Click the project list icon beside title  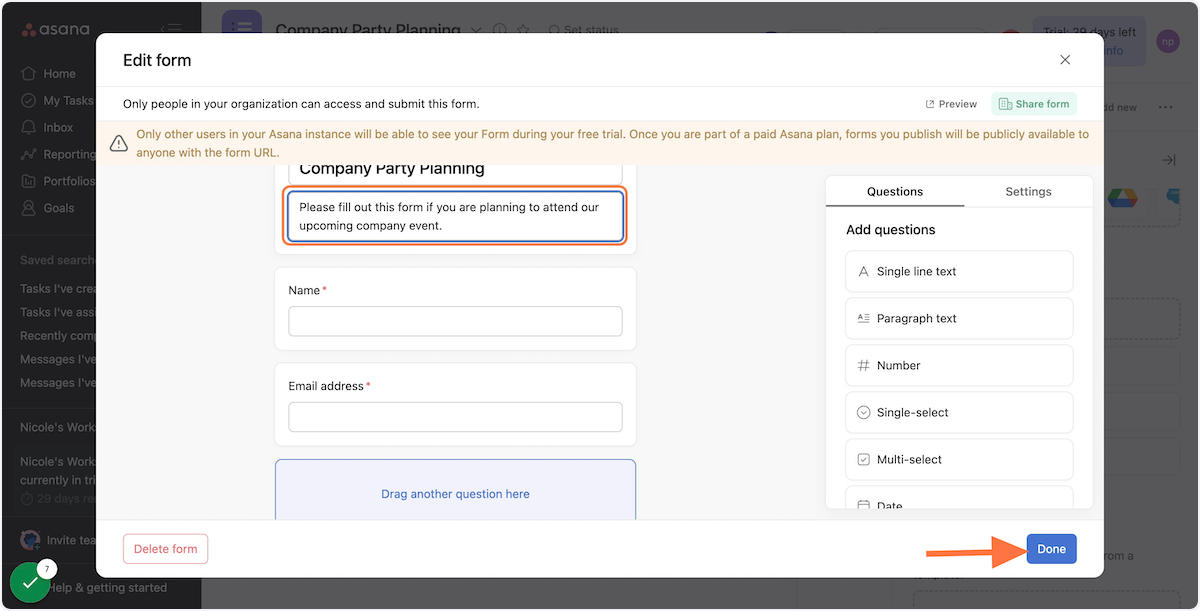coord(241,27)
